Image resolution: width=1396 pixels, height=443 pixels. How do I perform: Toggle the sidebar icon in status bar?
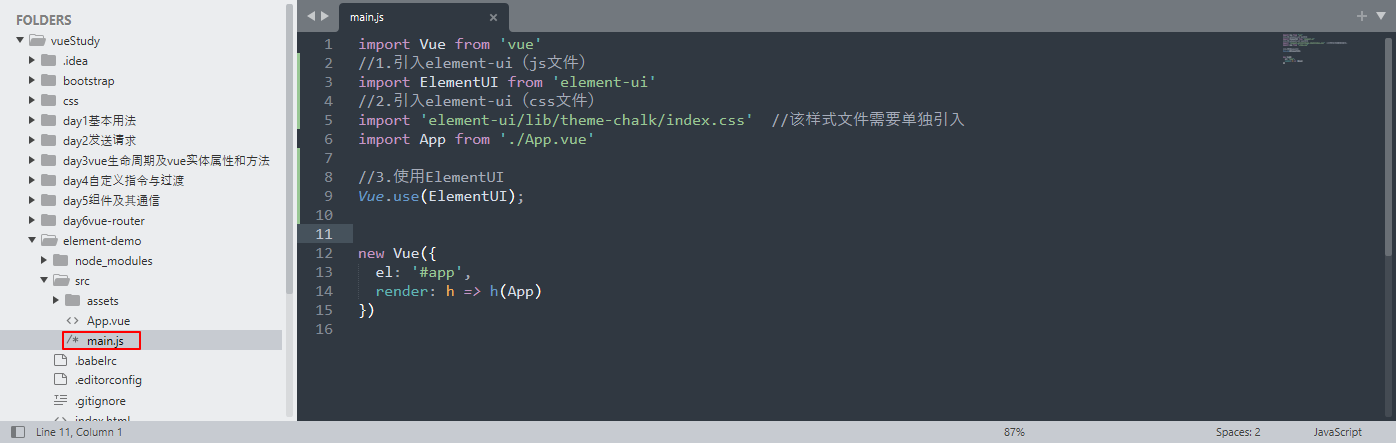click(18, 432)
